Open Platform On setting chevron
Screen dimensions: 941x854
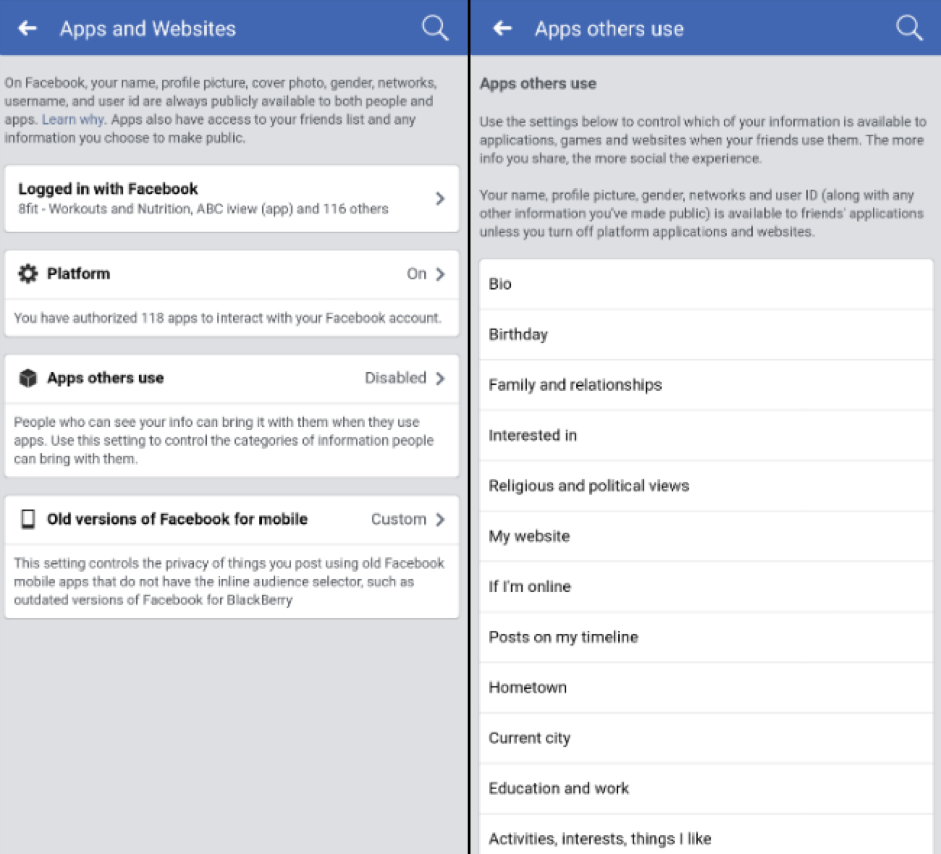pyautogui.click(x=440, y=274)
